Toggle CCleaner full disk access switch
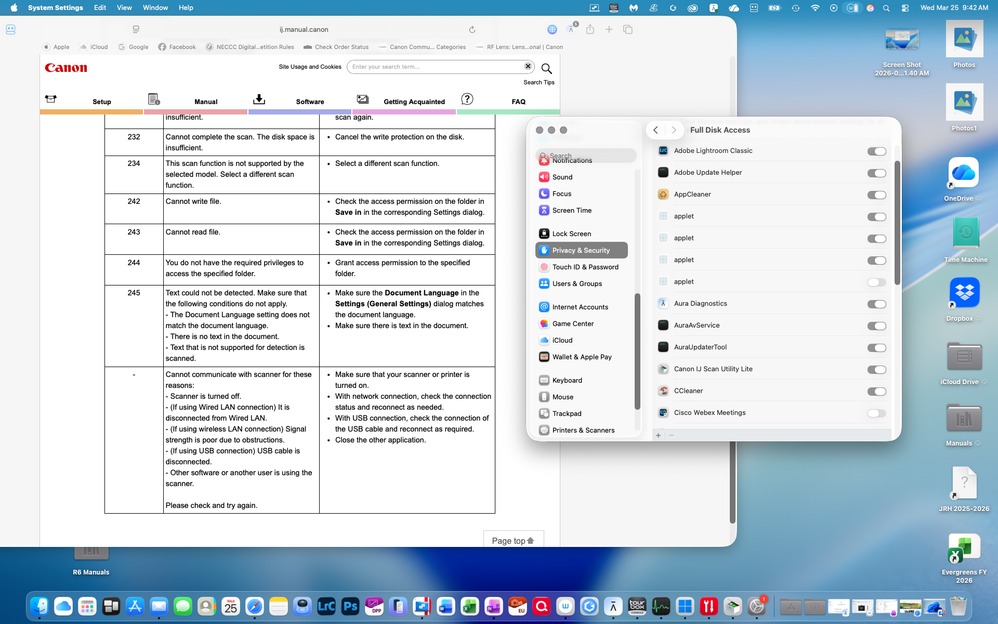This screenshot has width=998, height=624. point(876,392)
